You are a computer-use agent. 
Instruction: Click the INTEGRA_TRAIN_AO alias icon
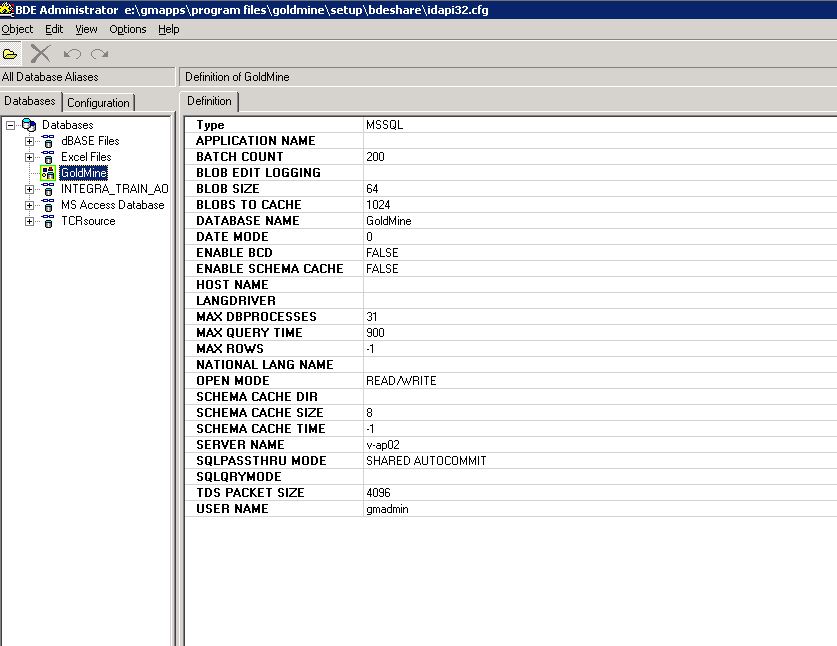point(48,190)
